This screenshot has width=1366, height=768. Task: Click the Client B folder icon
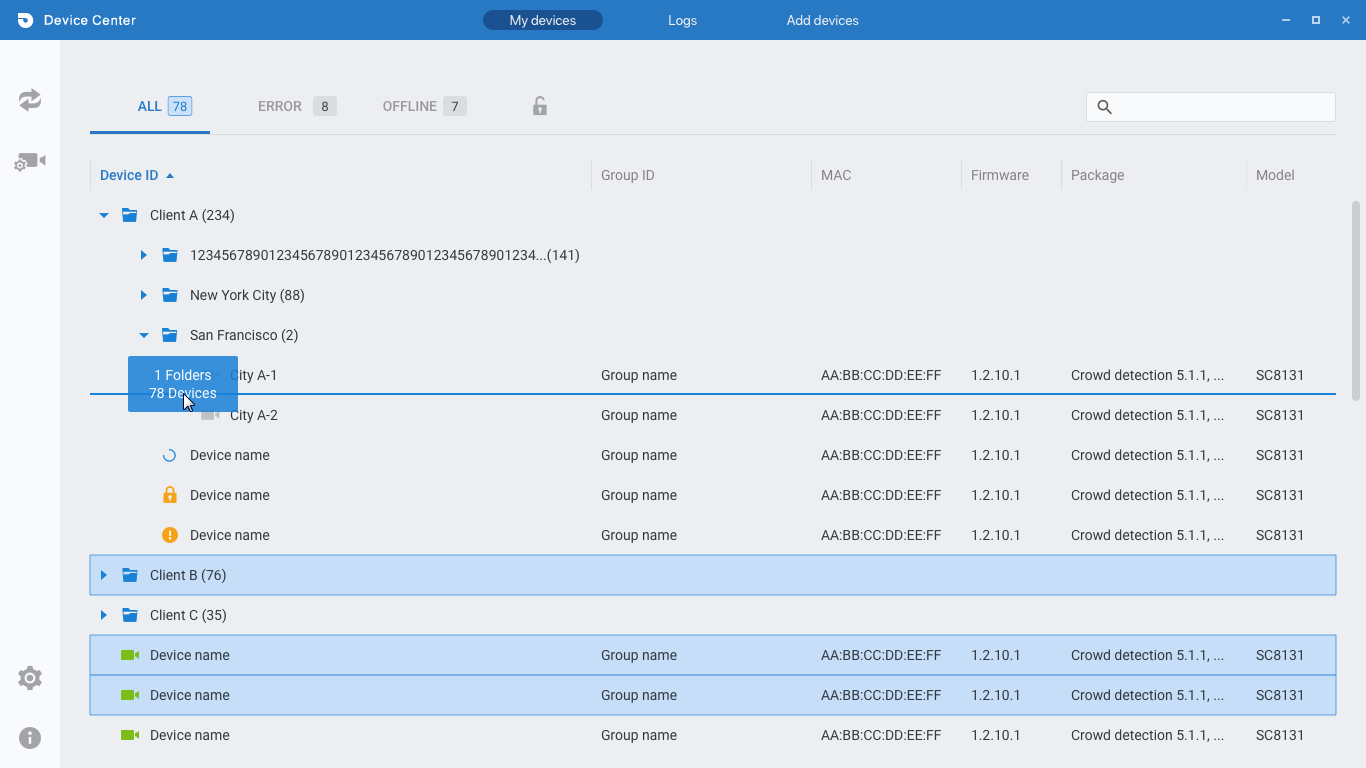point(130,575)
